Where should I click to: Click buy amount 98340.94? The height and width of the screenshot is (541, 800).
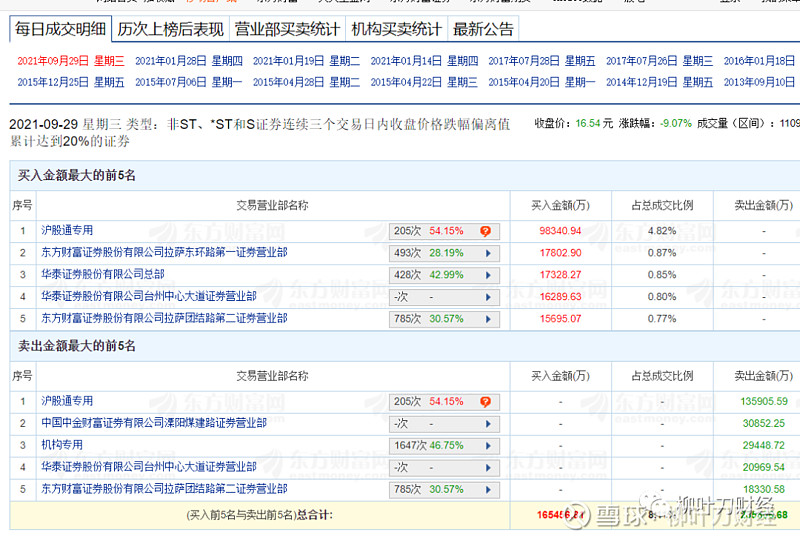pyautogui.click(x=560, y=231)
